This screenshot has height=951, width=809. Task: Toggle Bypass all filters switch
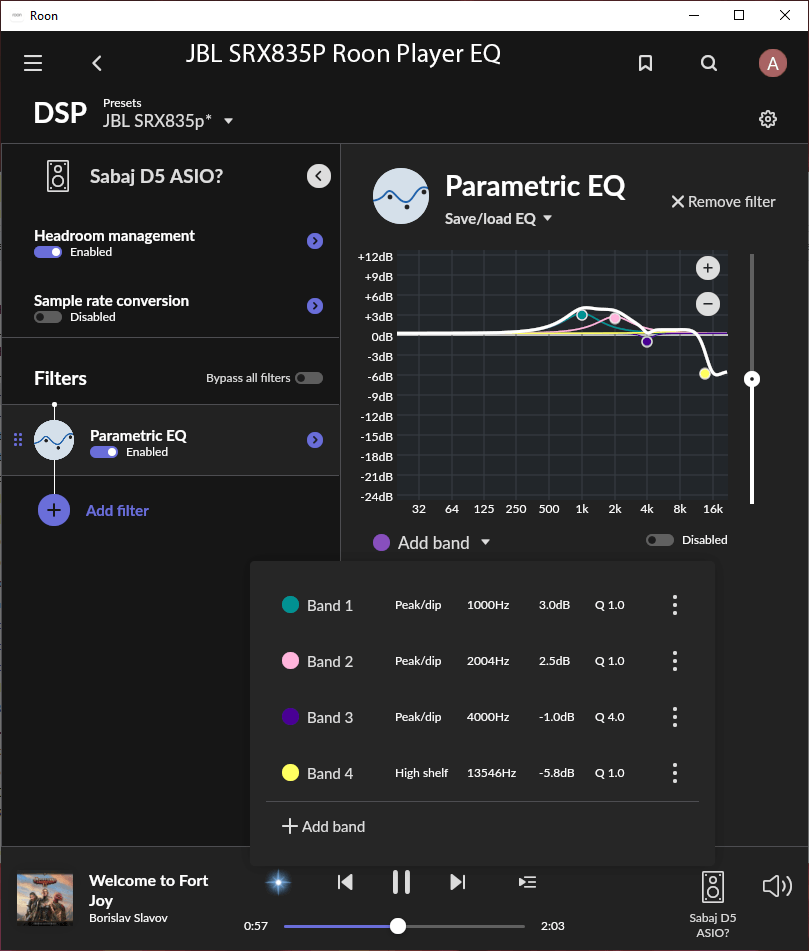(309, 378)
